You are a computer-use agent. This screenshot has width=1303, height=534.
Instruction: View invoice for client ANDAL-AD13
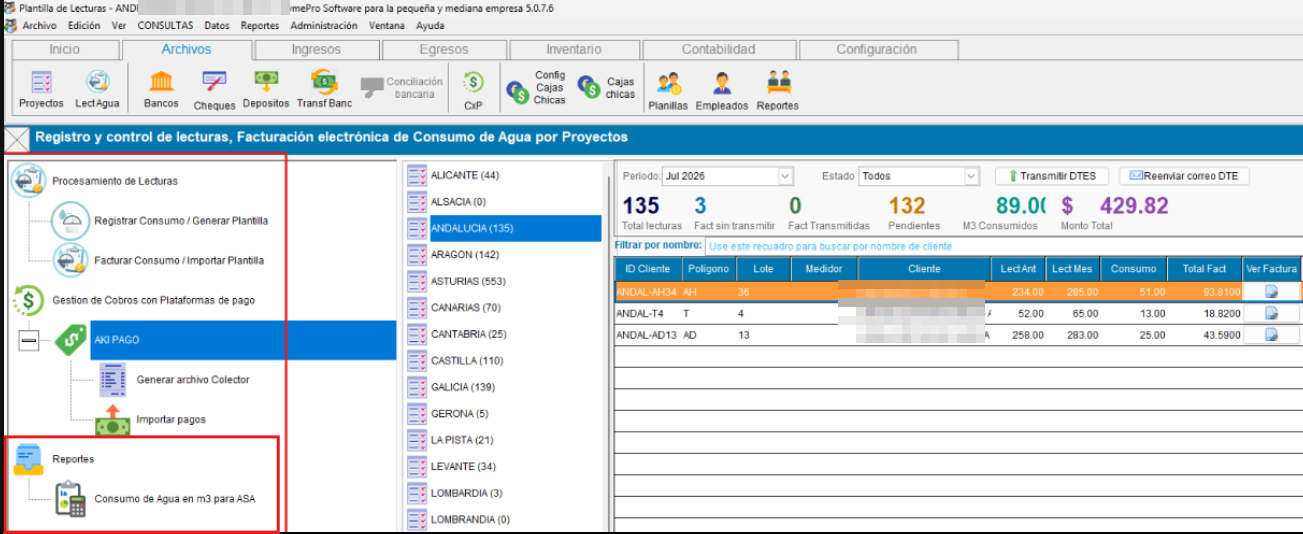(1271, 334)
